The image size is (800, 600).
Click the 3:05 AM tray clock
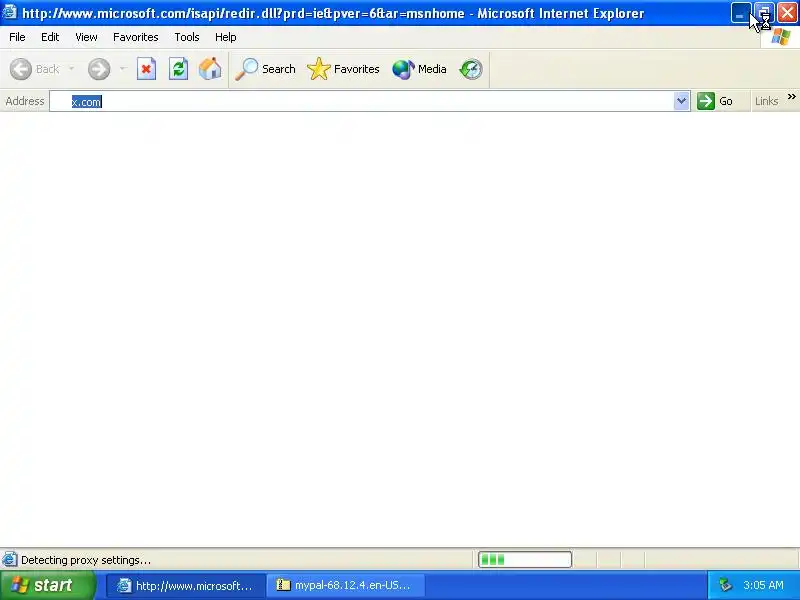[763, 585]
